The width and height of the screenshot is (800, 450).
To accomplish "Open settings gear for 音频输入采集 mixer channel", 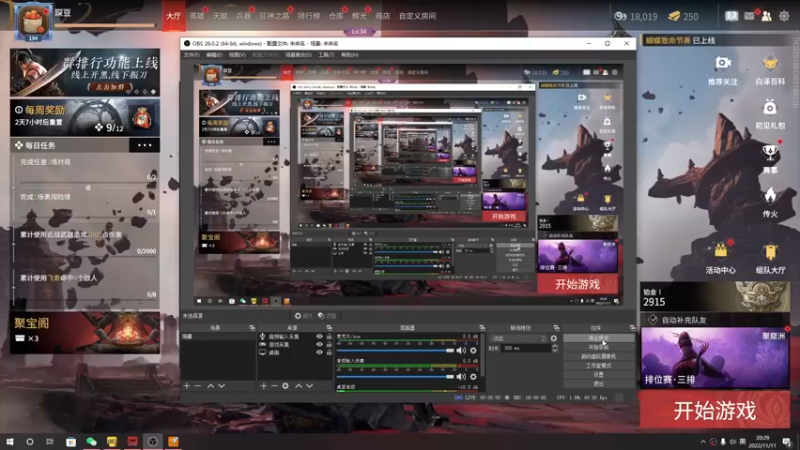I will coord(473,377).
